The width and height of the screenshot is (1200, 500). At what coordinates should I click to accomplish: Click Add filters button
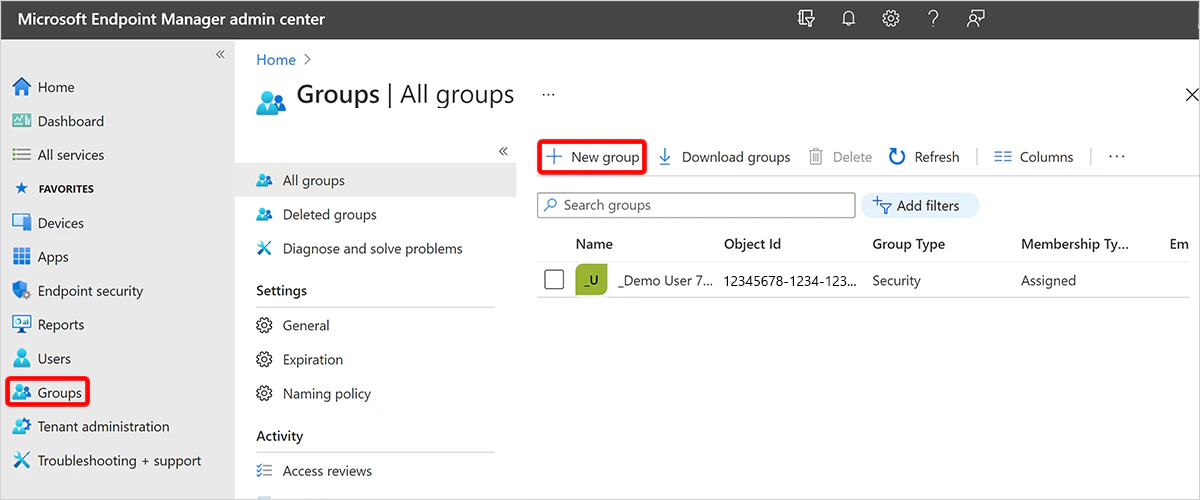click(919, 205)
